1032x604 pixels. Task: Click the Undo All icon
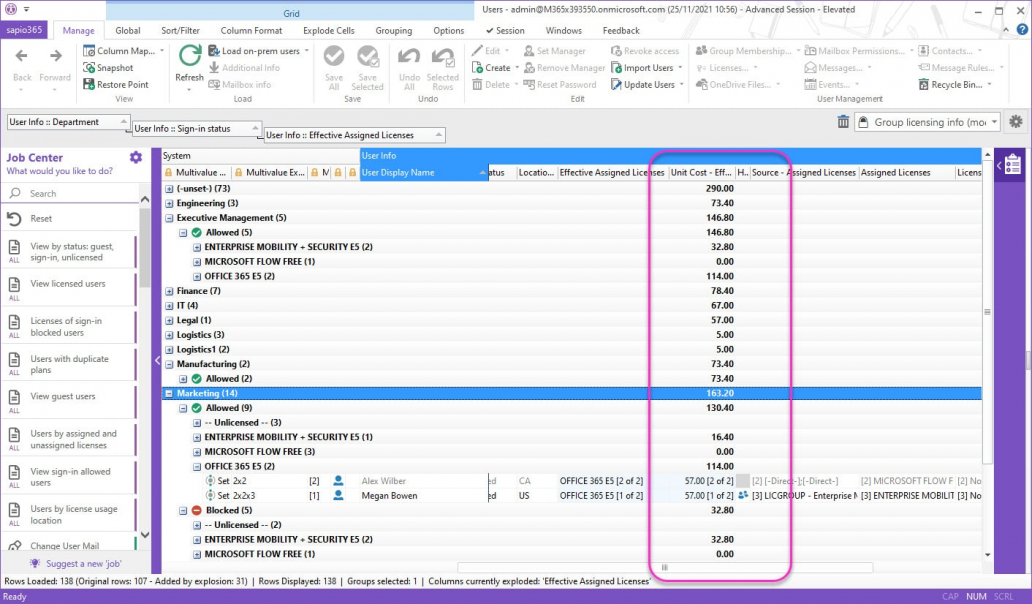point(409,57)
